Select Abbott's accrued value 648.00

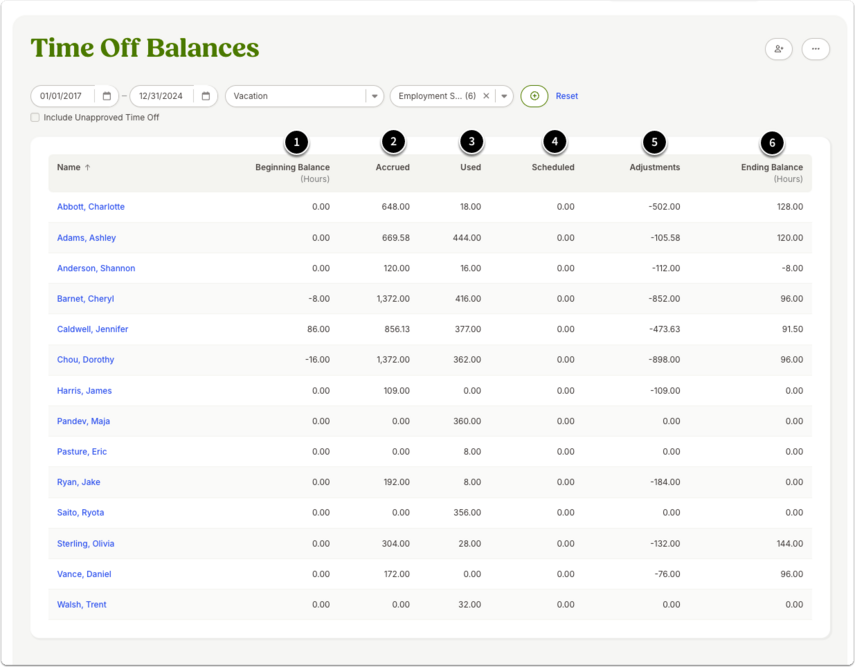point(395,207)
